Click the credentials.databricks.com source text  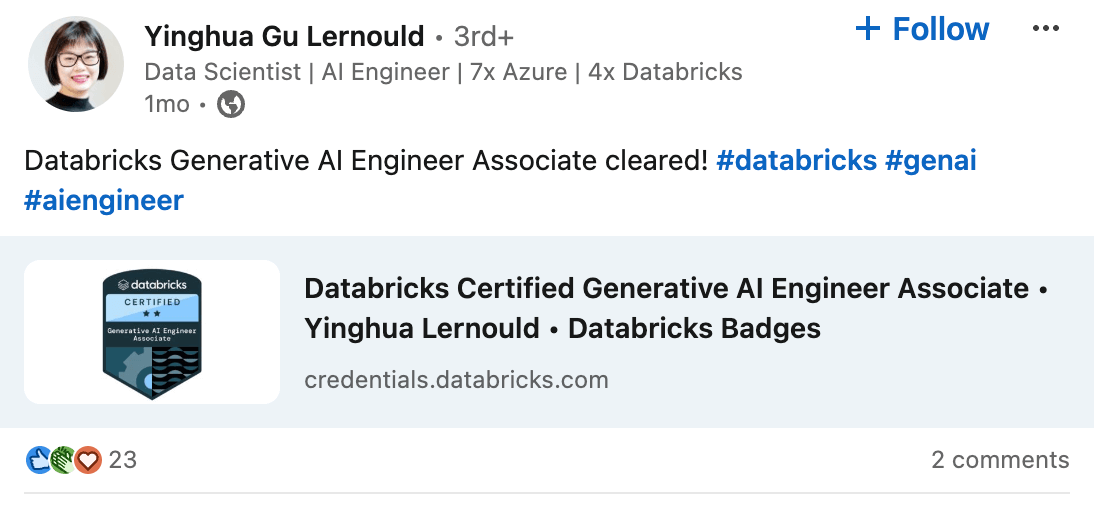click(456, 380)
